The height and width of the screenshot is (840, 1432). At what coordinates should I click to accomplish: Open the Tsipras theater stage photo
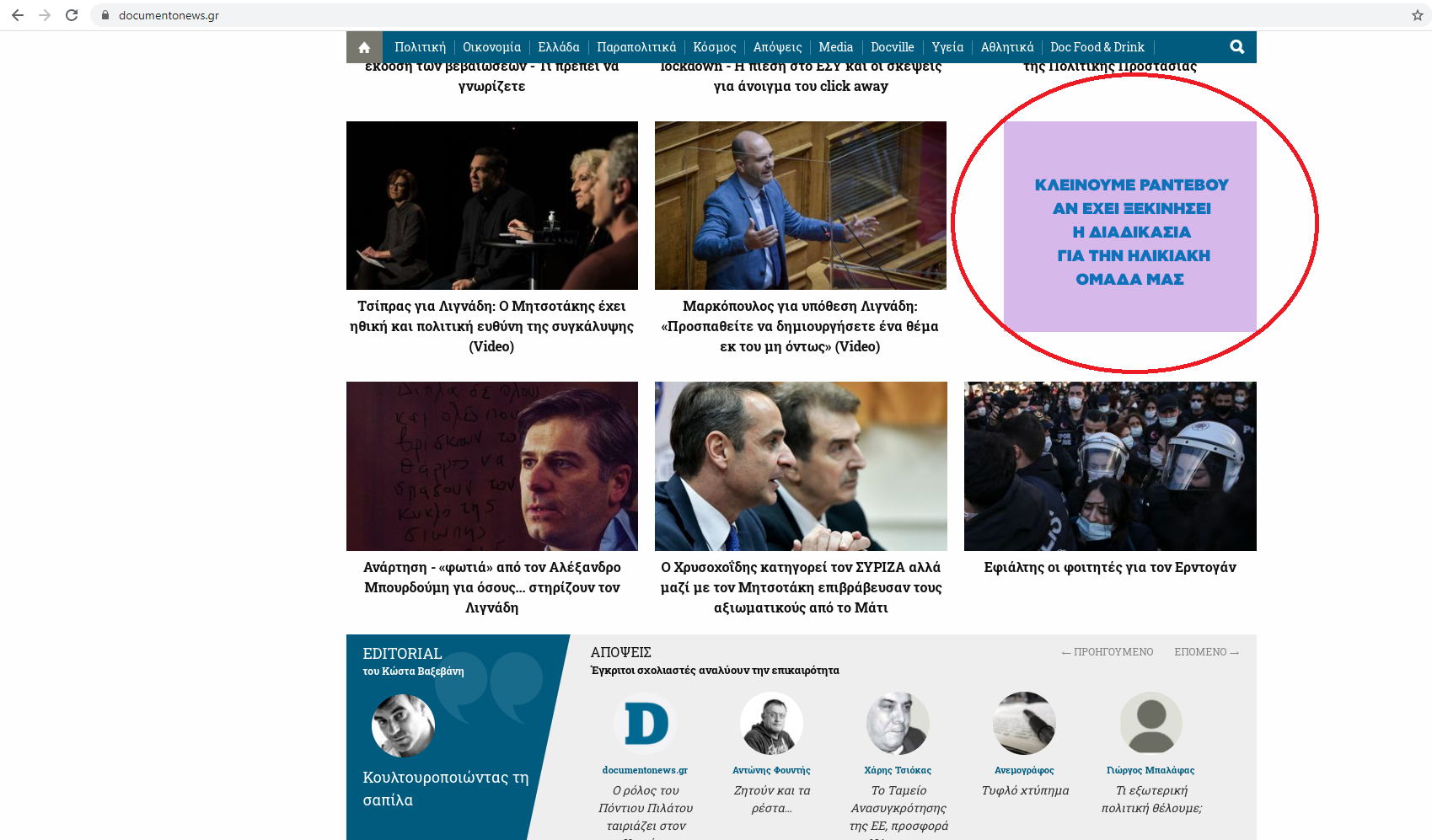pos(492,206)
